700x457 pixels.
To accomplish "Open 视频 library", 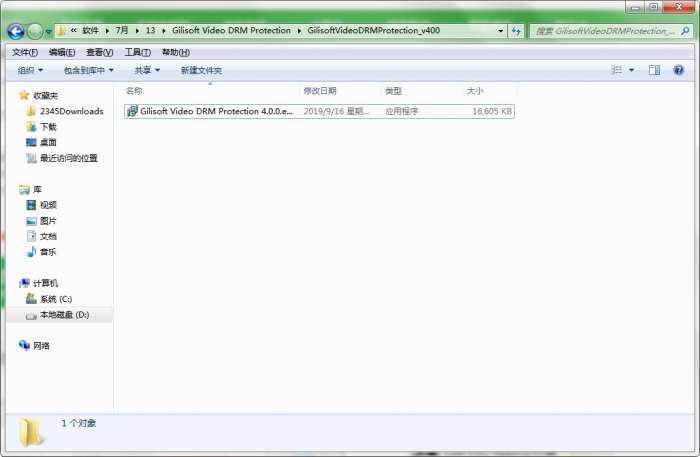I will 48,205.
